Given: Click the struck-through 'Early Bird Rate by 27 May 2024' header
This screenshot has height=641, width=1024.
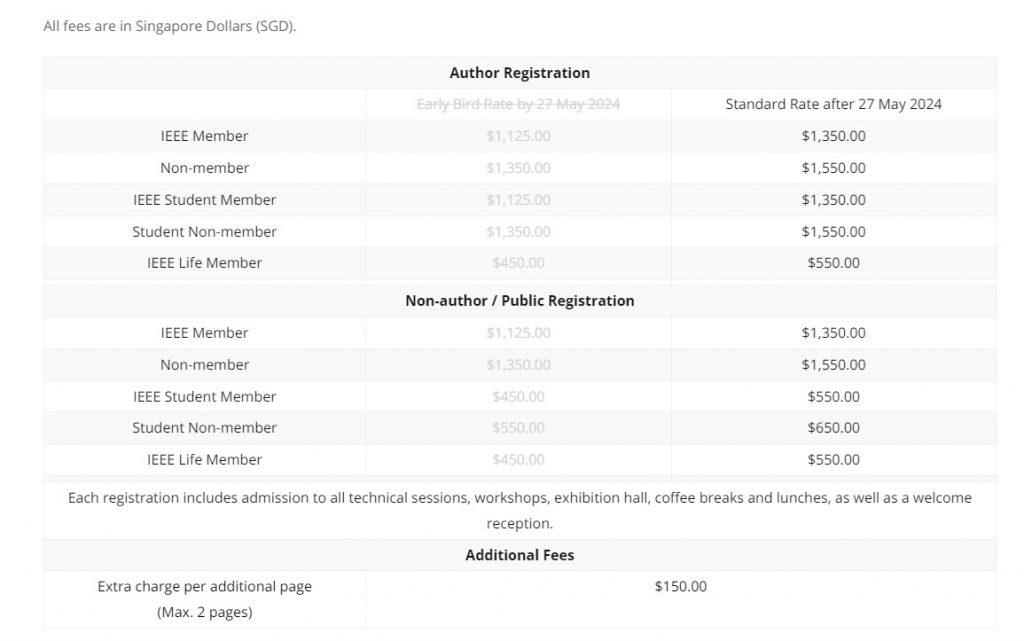Looking at the screenshot, I should (518, 104).
